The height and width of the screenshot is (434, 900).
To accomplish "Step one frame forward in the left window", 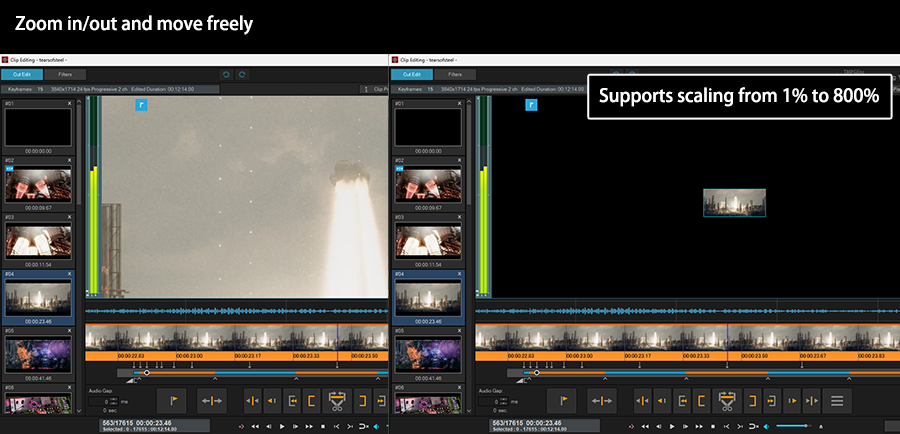I will 295,427.
